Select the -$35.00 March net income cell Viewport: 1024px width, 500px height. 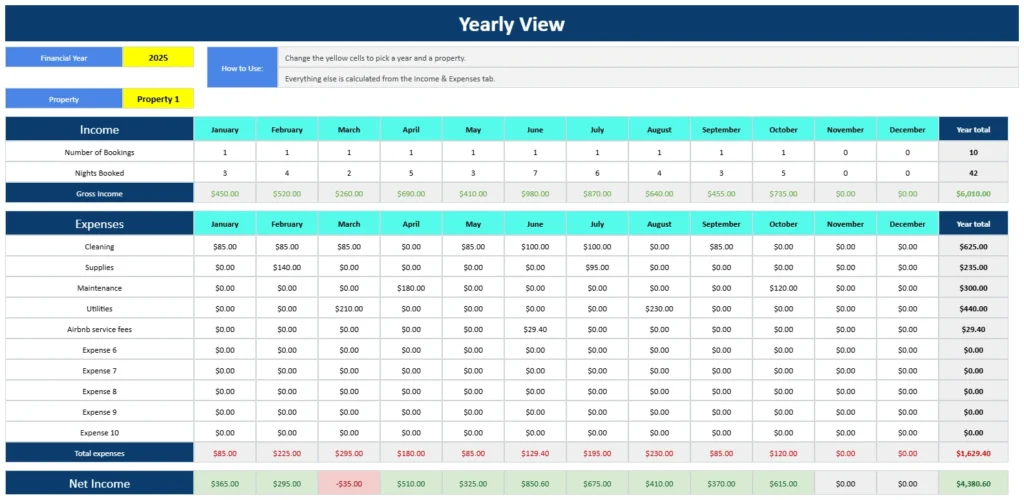pyautogui.click(x=349, y=484)
